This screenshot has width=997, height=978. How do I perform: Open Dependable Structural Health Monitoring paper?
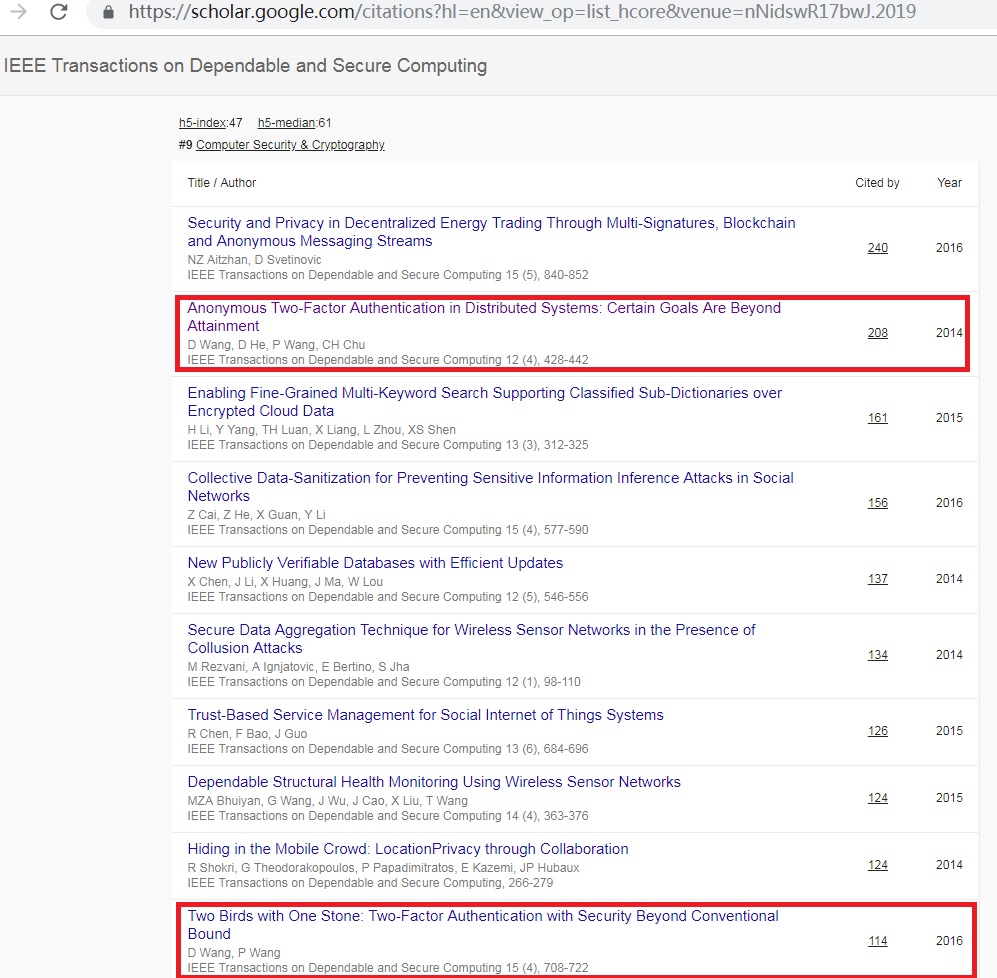[x=434, y=782]
